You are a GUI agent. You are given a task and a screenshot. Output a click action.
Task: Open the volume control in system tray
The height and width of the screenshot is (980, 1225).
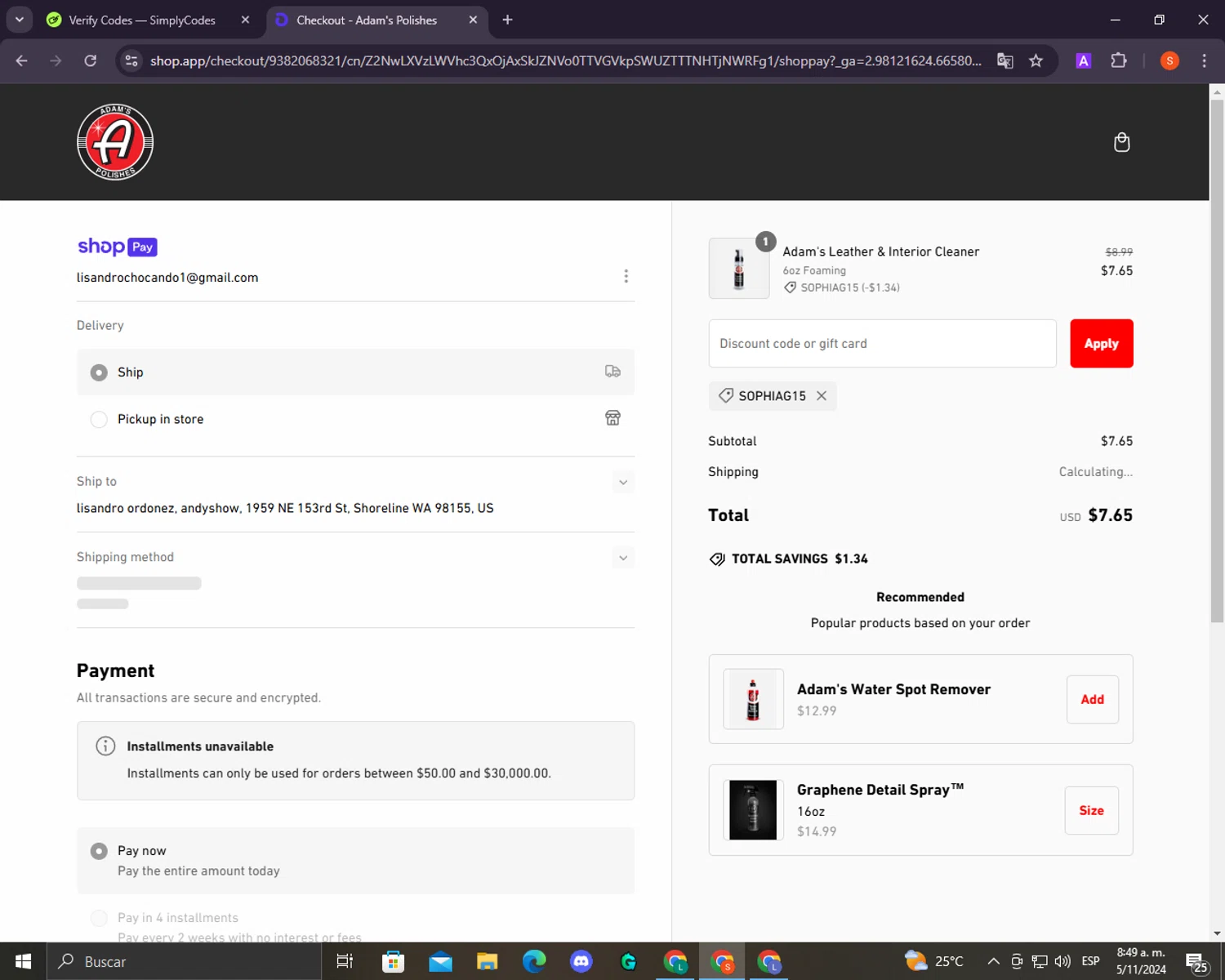(1062, 961)
